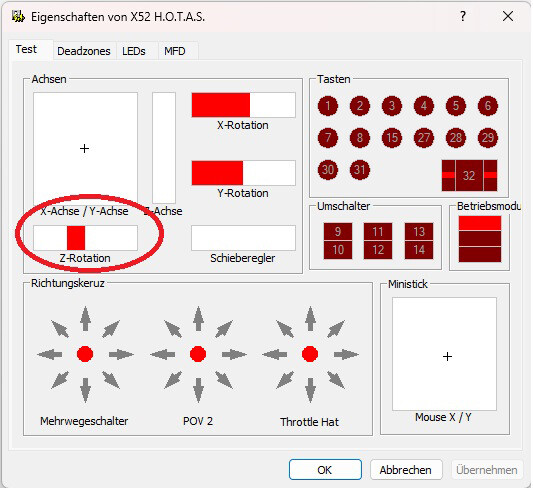Click button indicator 8 in Tasten
This screenshot has height=490, width=533.
(x=360, y=138)
